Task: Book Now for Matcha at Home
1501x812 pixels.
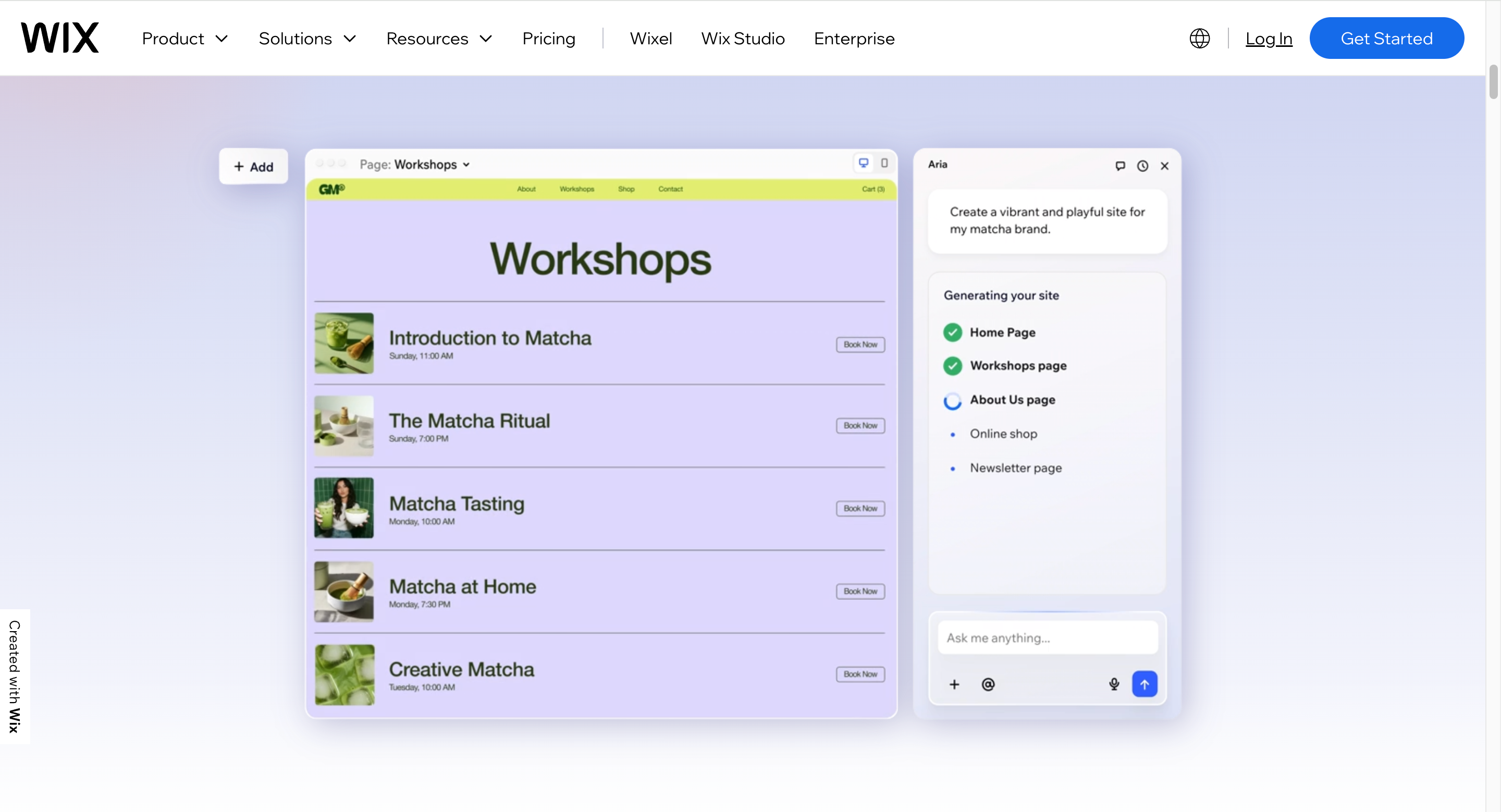Action: click(x=860, y=590)
